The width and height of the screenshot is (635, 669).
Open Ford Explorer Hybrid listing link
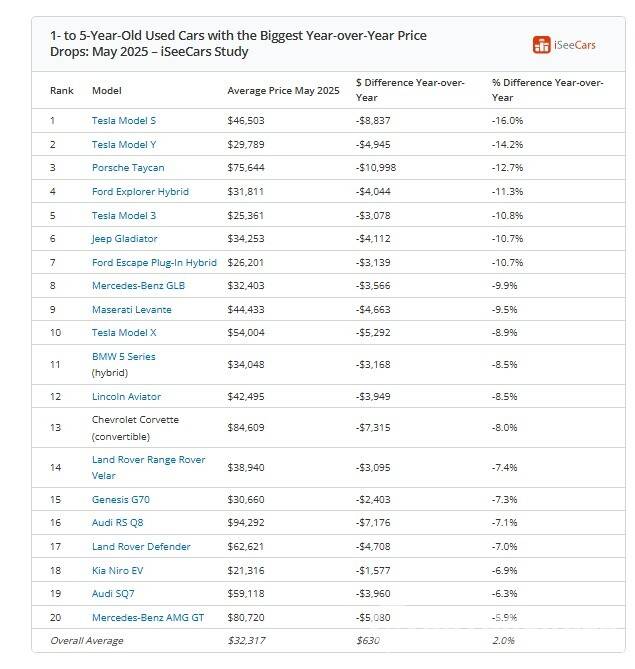(x=140, y=192)
